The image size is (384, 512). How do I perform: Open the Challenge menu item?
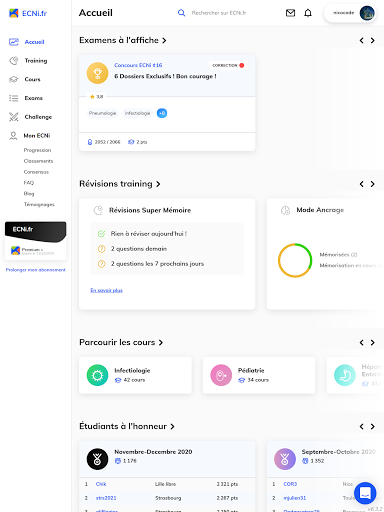pos(38,117)
